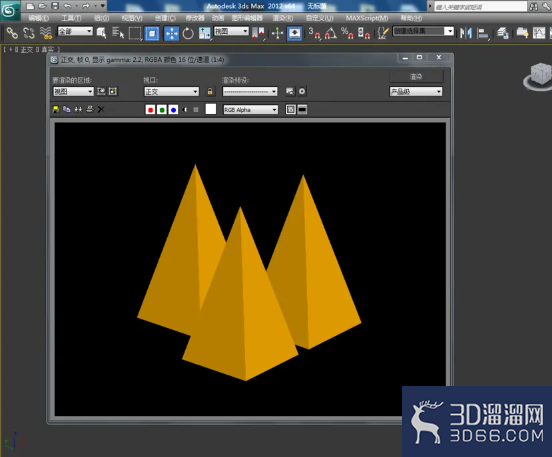Viewport: 552px width, 457px height.
Task: Open the 编辑(E) menu
Action: point(39,18)
